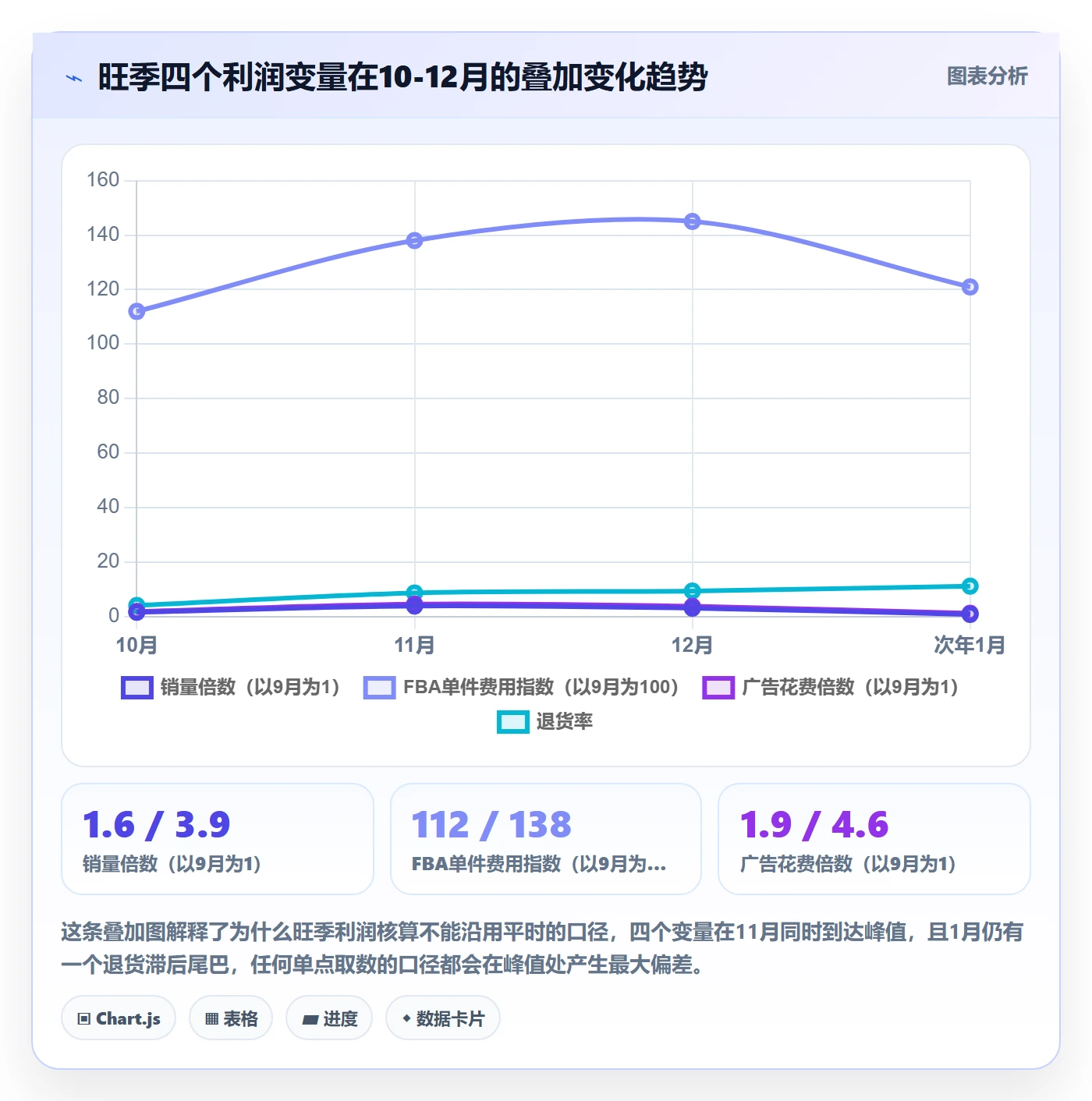This screenshot has height=1101, width=1092.
Task: Click 销量倍数（以9月为1）legend label
Action: coord(250,688)
